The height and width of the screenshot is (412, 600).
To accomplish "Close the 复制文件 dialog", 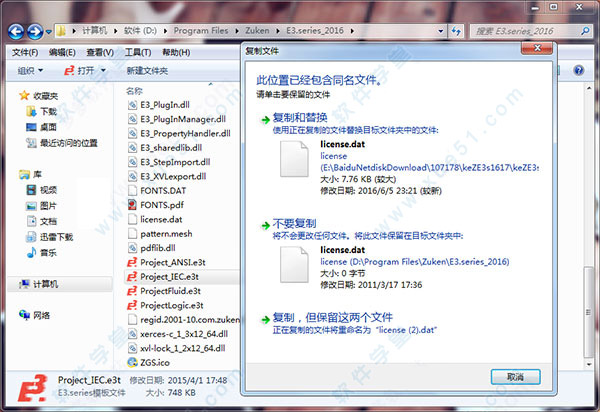I will [536, 48].
